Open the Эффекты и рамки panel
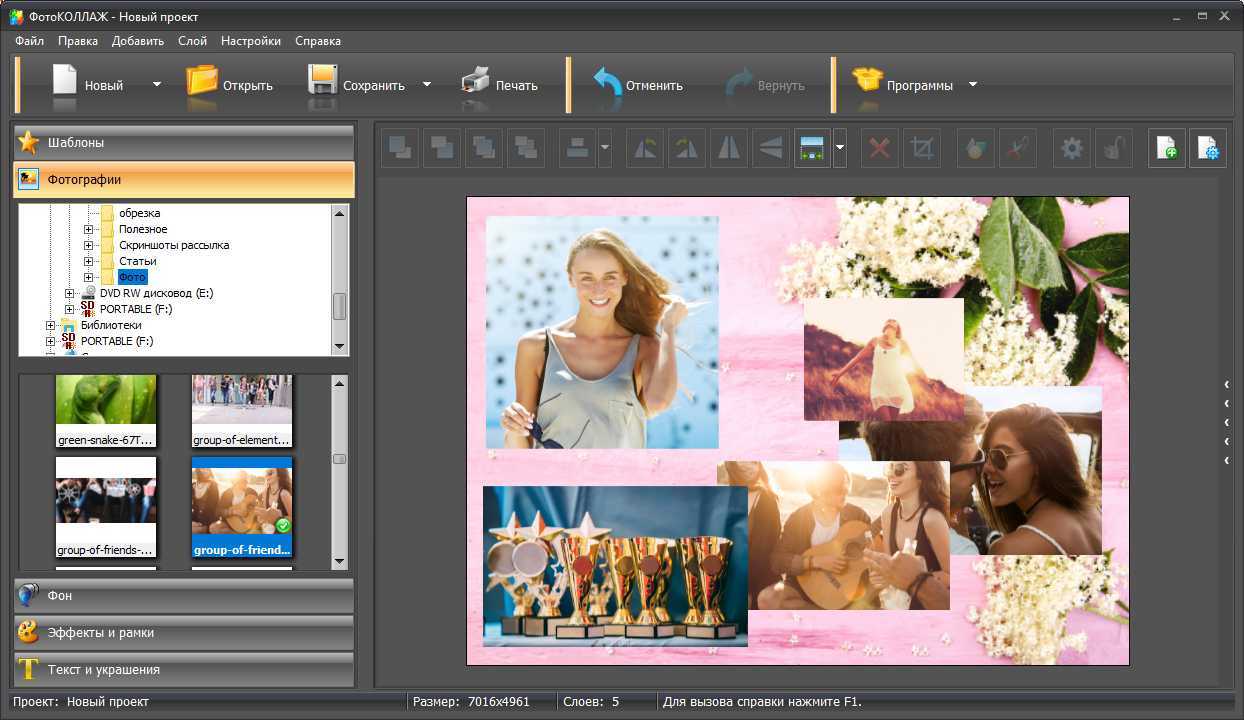The height and width of the screenshot is (720, 1244). click(x=184, y=633)
